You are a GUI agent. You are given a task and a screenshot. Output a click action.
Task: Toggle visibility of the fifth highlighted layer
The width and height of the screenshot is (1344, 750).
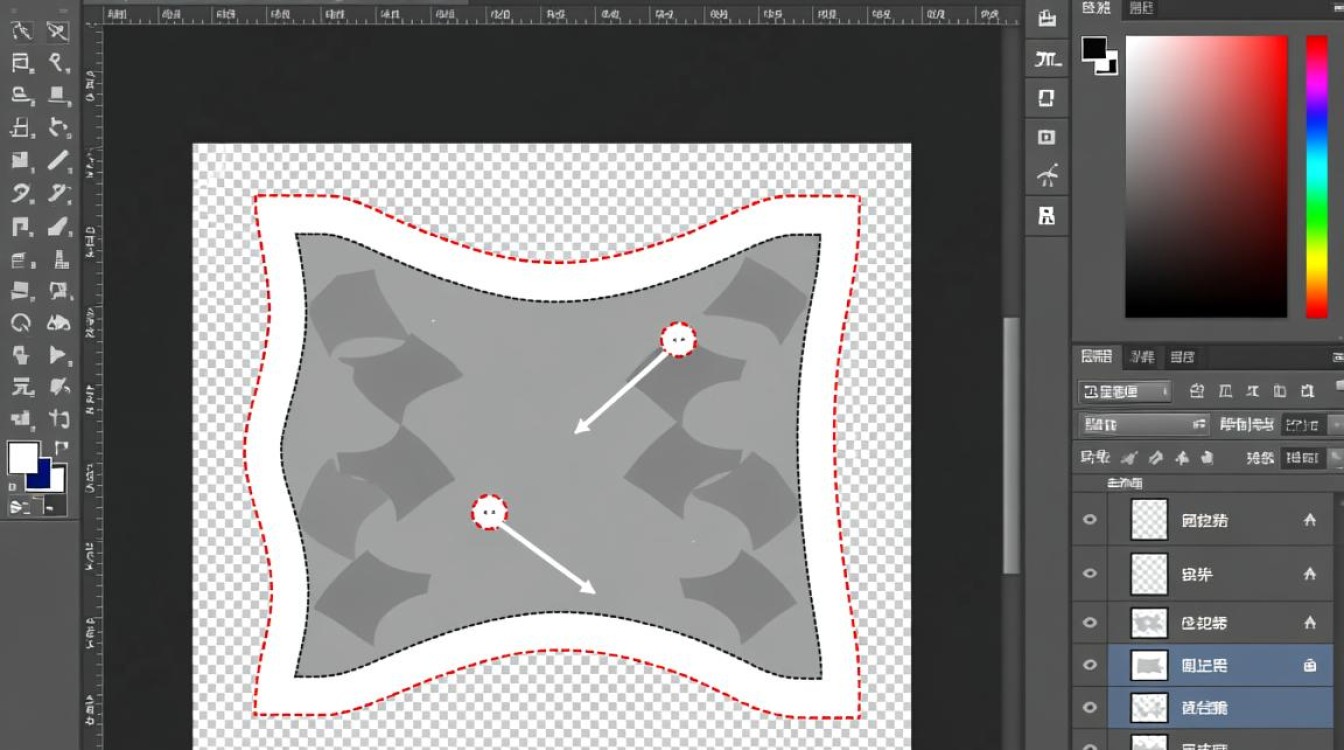pos(1090,708)
